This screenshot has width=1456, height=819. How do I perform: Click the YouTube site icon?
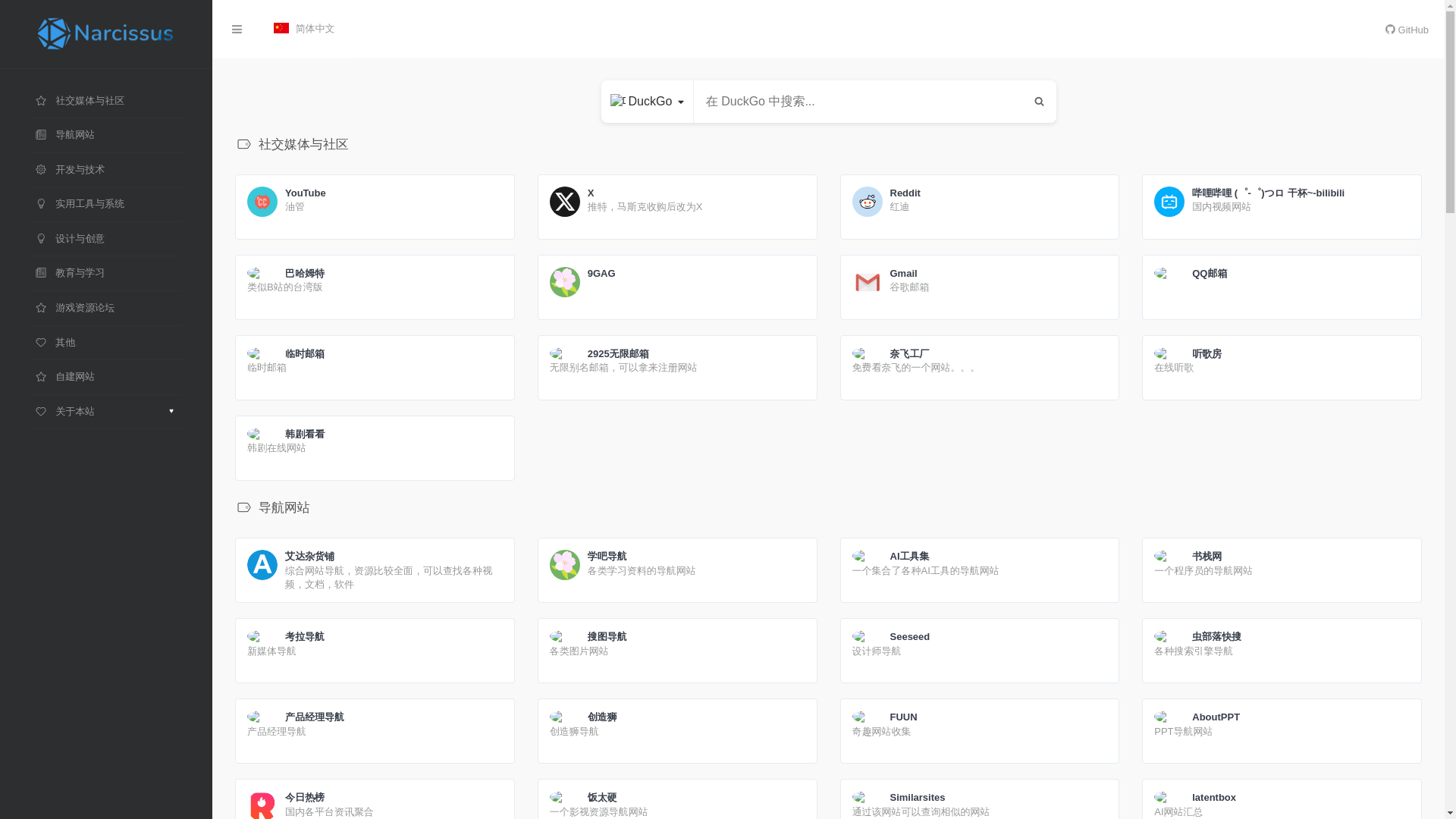[262, 202]
